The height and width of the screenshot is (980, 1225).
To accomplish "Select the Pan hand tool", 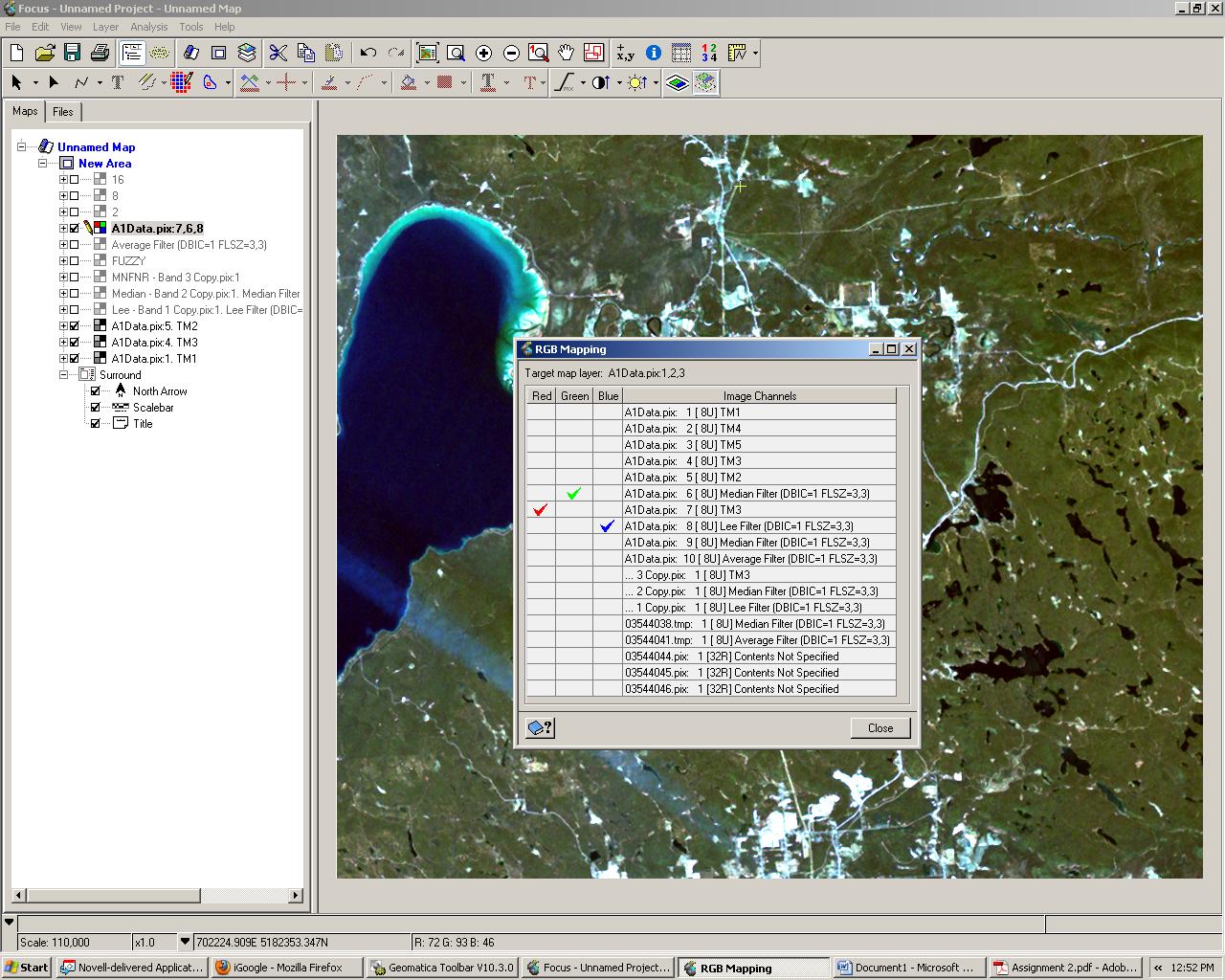I will coord(566,54).
